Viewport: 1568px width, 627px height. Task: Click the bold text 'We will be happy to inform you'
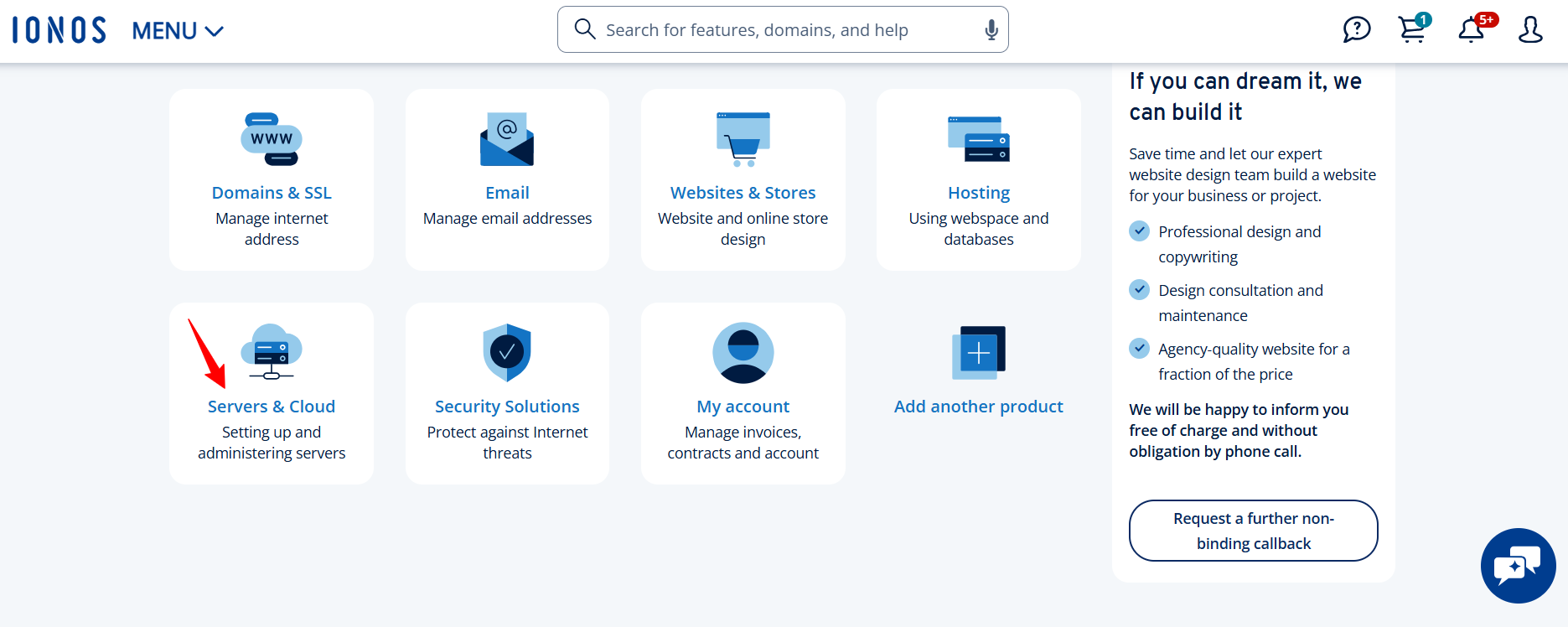(x=1239, y=431)
